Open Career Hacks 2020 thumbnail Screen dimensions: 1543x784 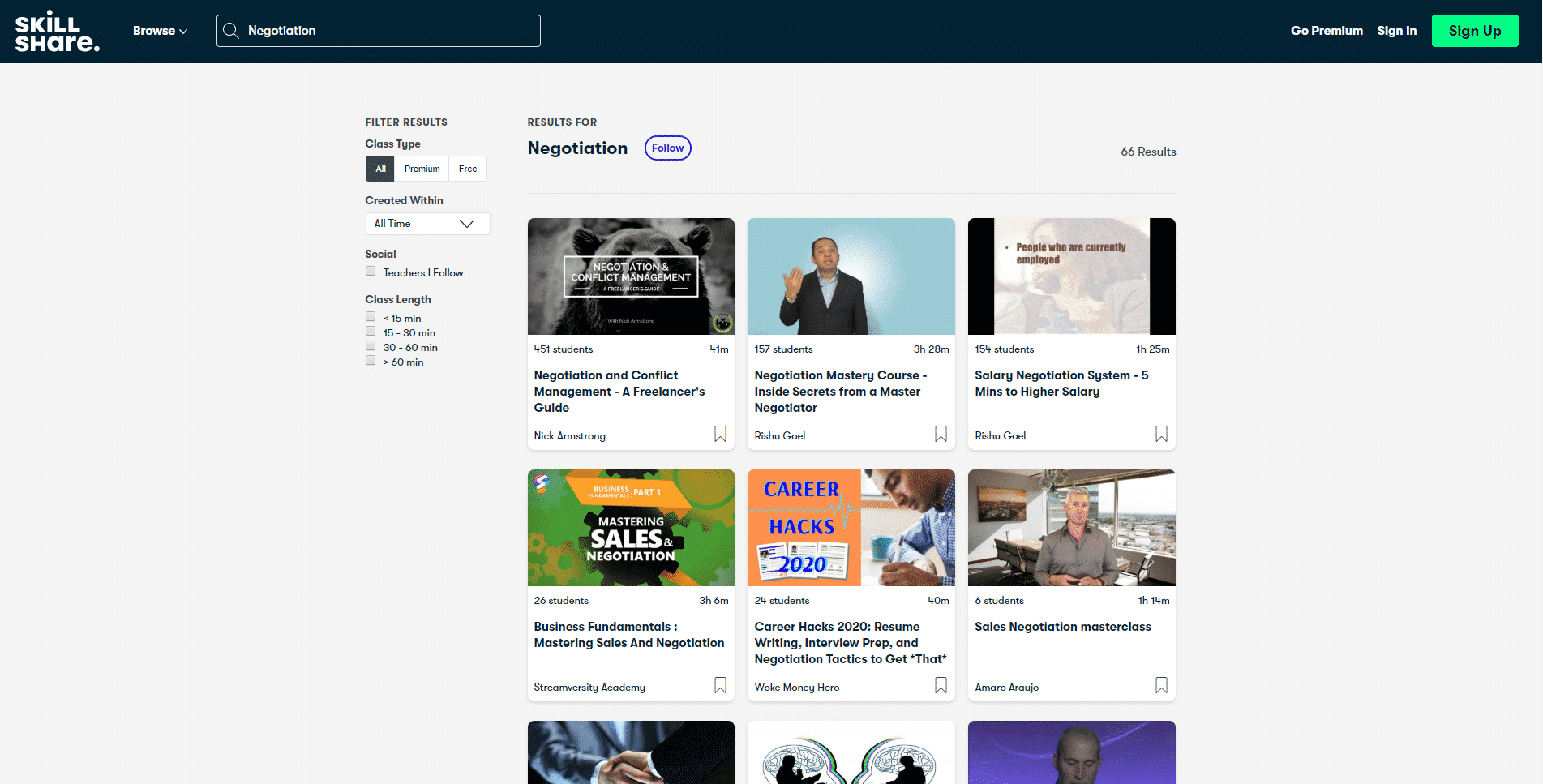coord(851,528)
